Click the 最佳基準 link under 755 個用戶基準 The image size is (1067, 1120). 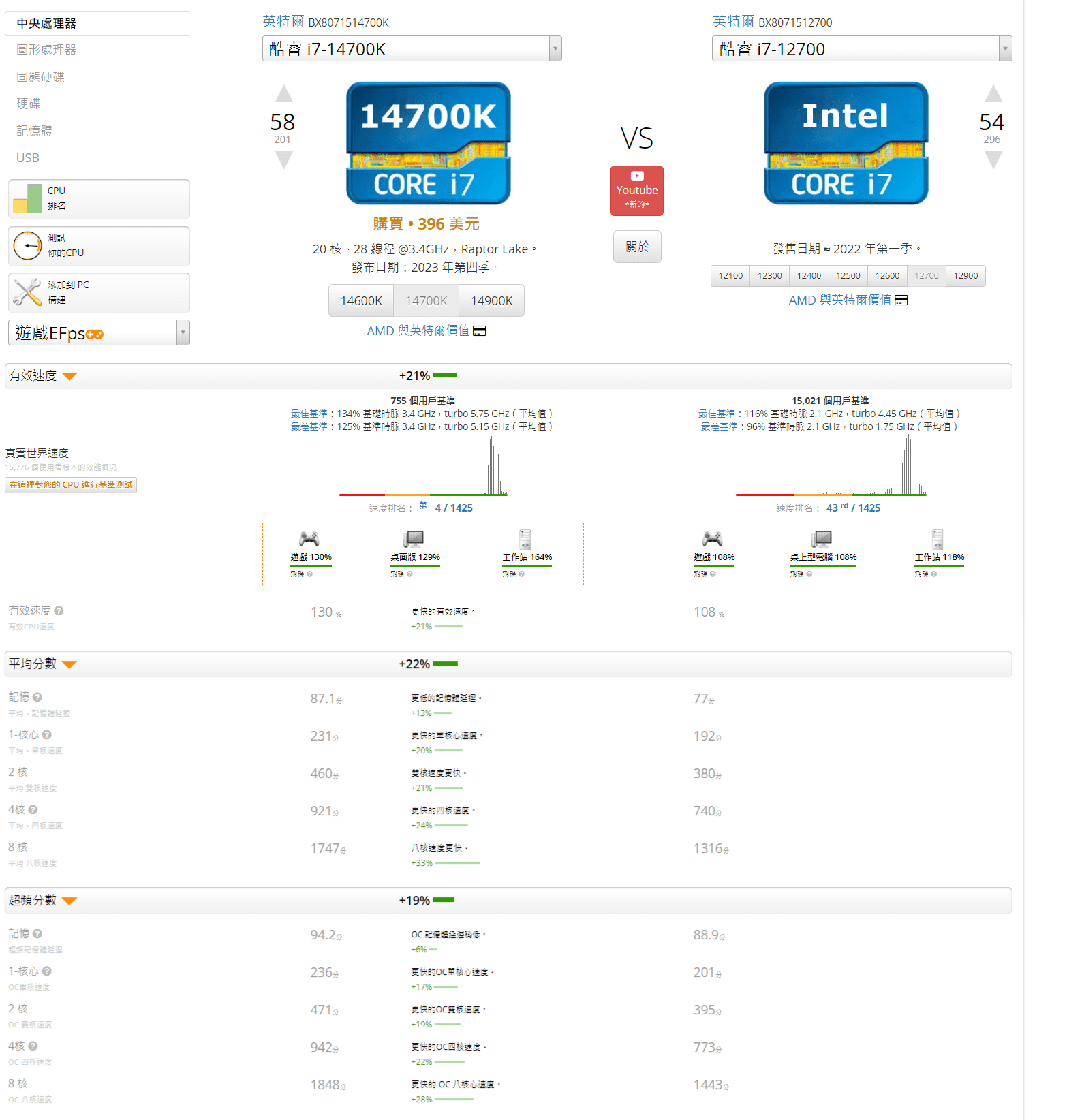pos(309,414)
